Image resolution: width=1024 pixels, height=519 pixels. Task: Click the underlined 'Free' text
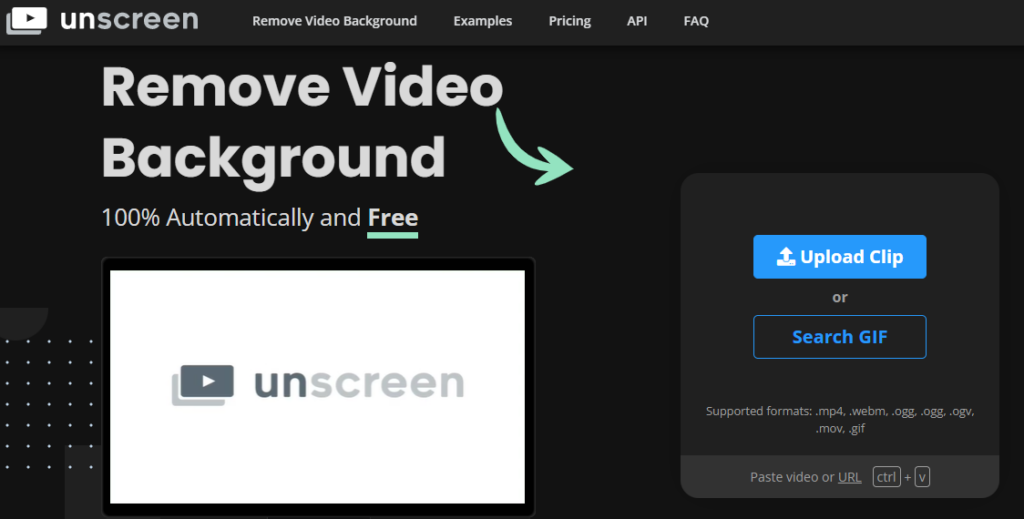392,217
